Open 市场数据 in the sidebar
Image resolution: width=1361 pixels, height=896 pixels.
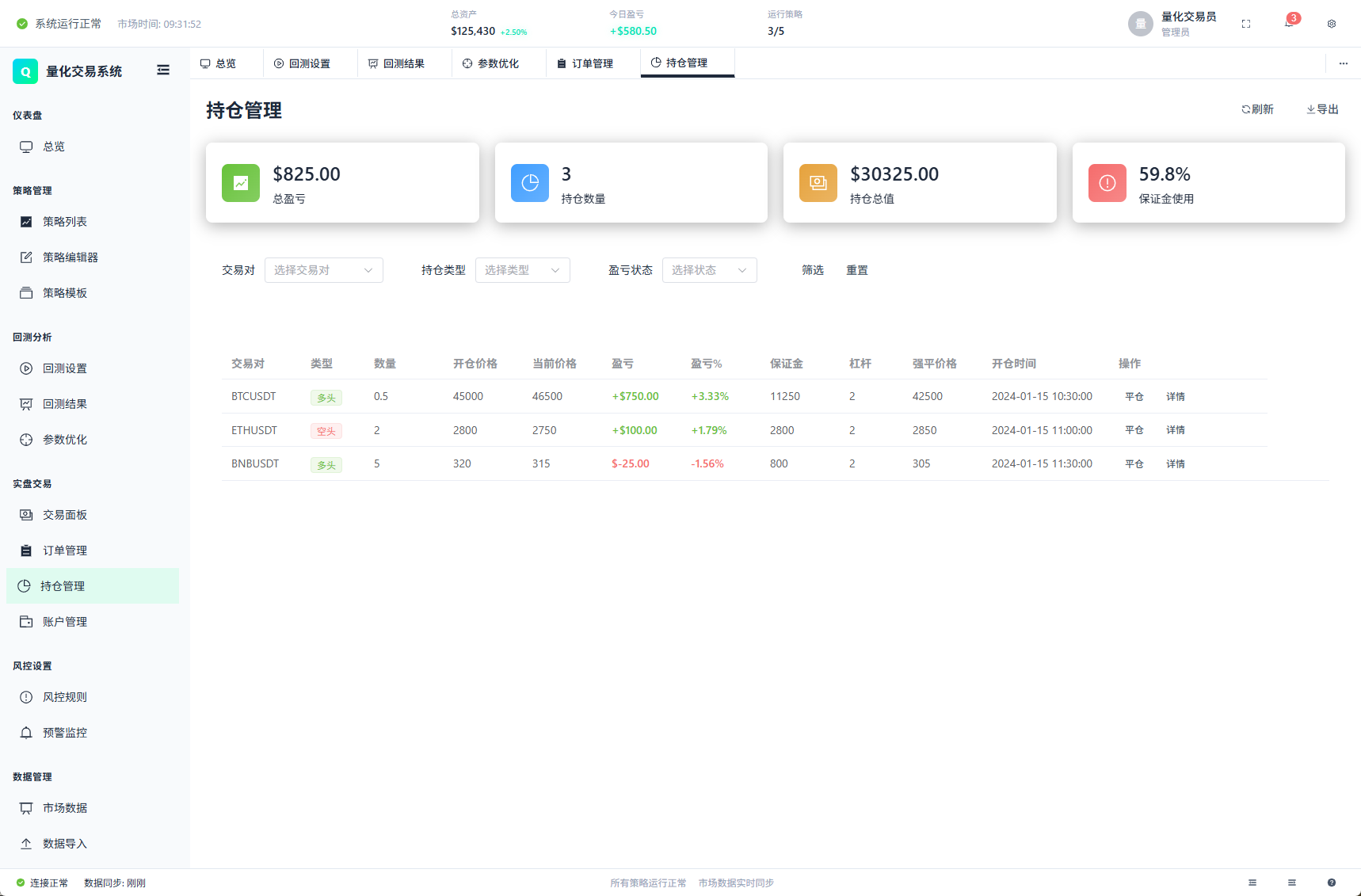tap(93, 808)
